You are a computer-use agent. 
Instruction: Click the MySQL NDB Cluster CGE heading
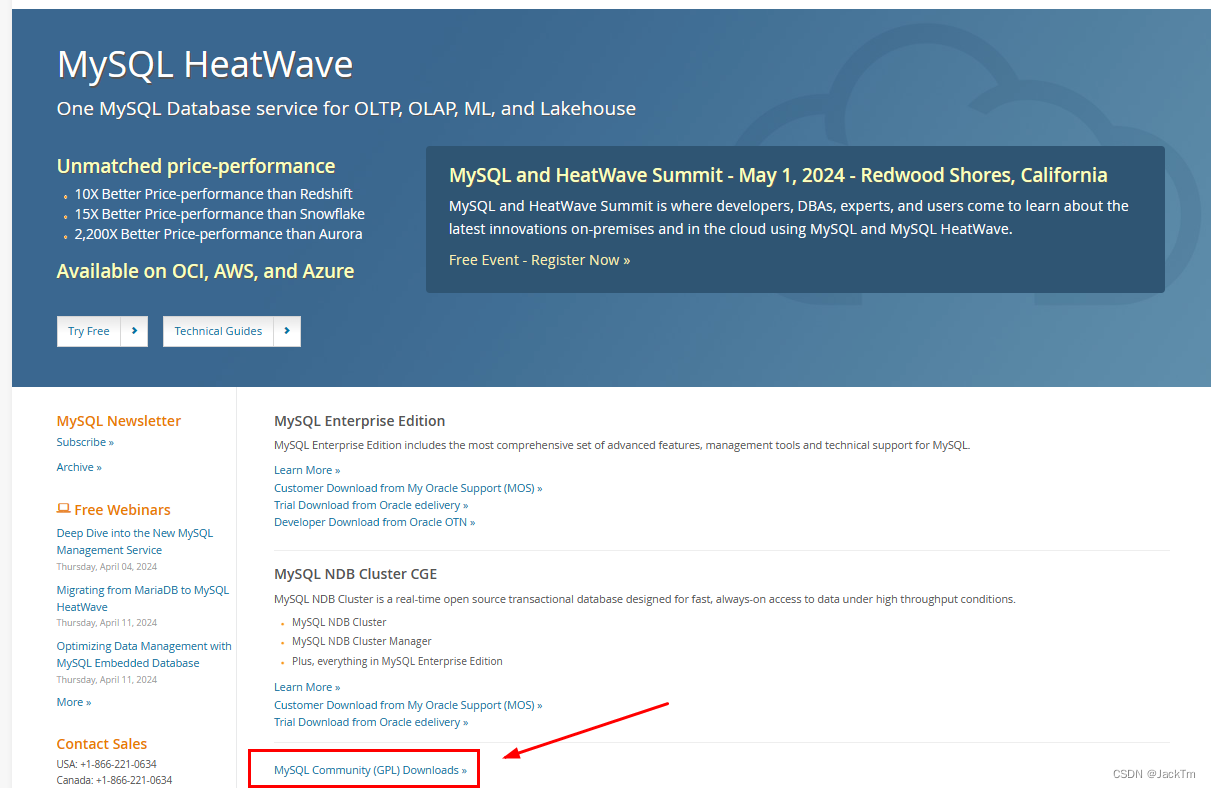[355, 574]
